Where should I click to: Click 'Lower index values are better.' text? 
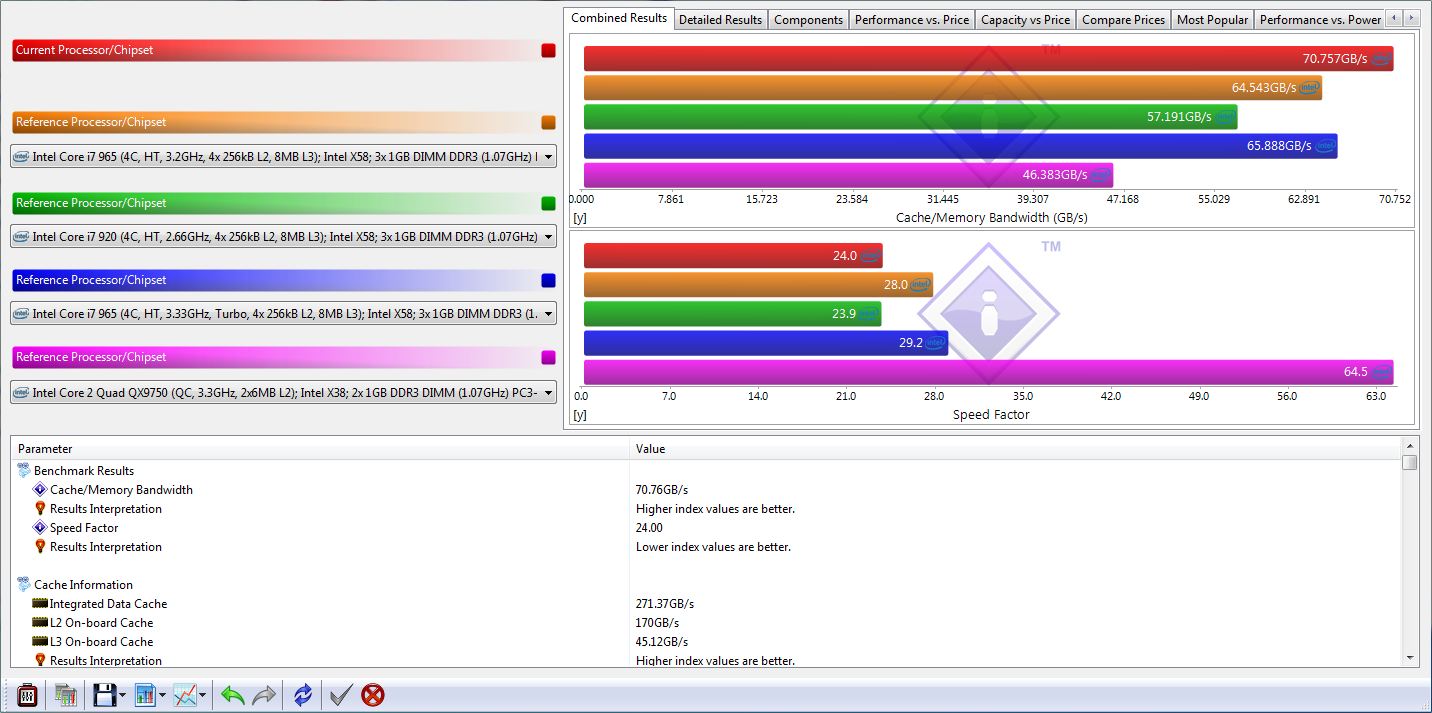point(713,547)
